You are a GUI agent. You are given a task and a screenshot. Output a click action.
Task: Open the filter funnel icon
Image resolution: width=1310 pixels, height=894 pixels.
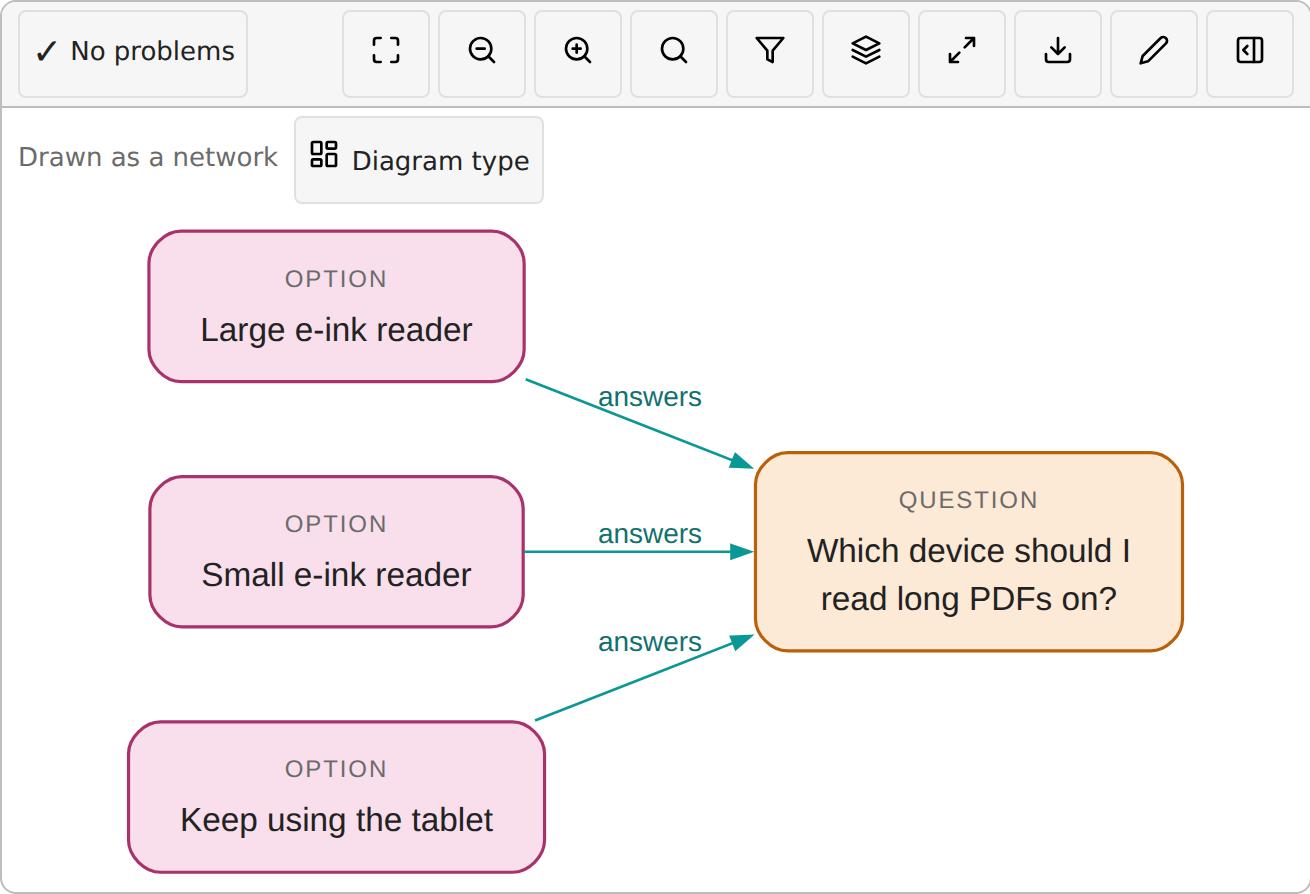click(770, 54)
